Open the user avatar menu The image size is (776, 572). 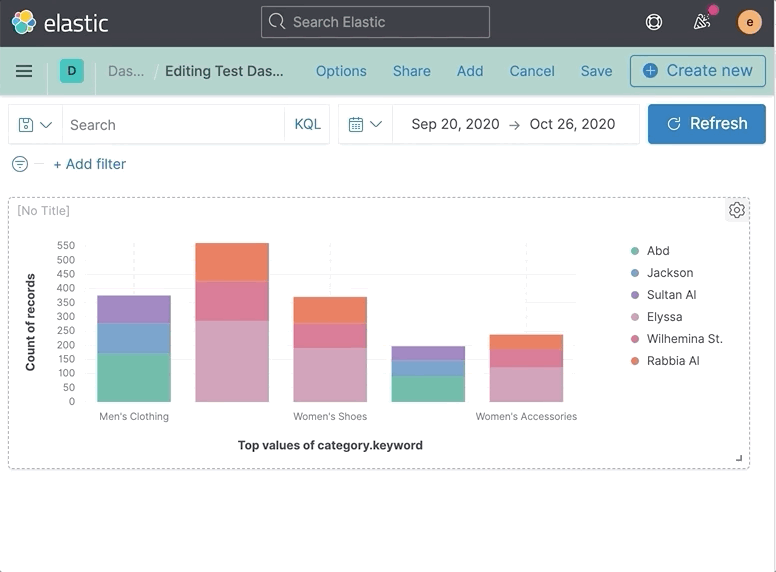click(x=749, y=22)
